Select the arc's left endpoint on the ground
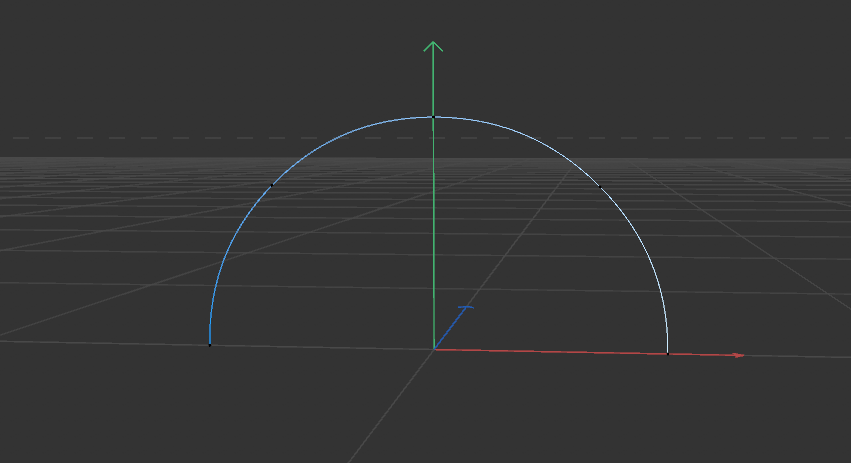The image size is (851, 463). coord(210,345)
